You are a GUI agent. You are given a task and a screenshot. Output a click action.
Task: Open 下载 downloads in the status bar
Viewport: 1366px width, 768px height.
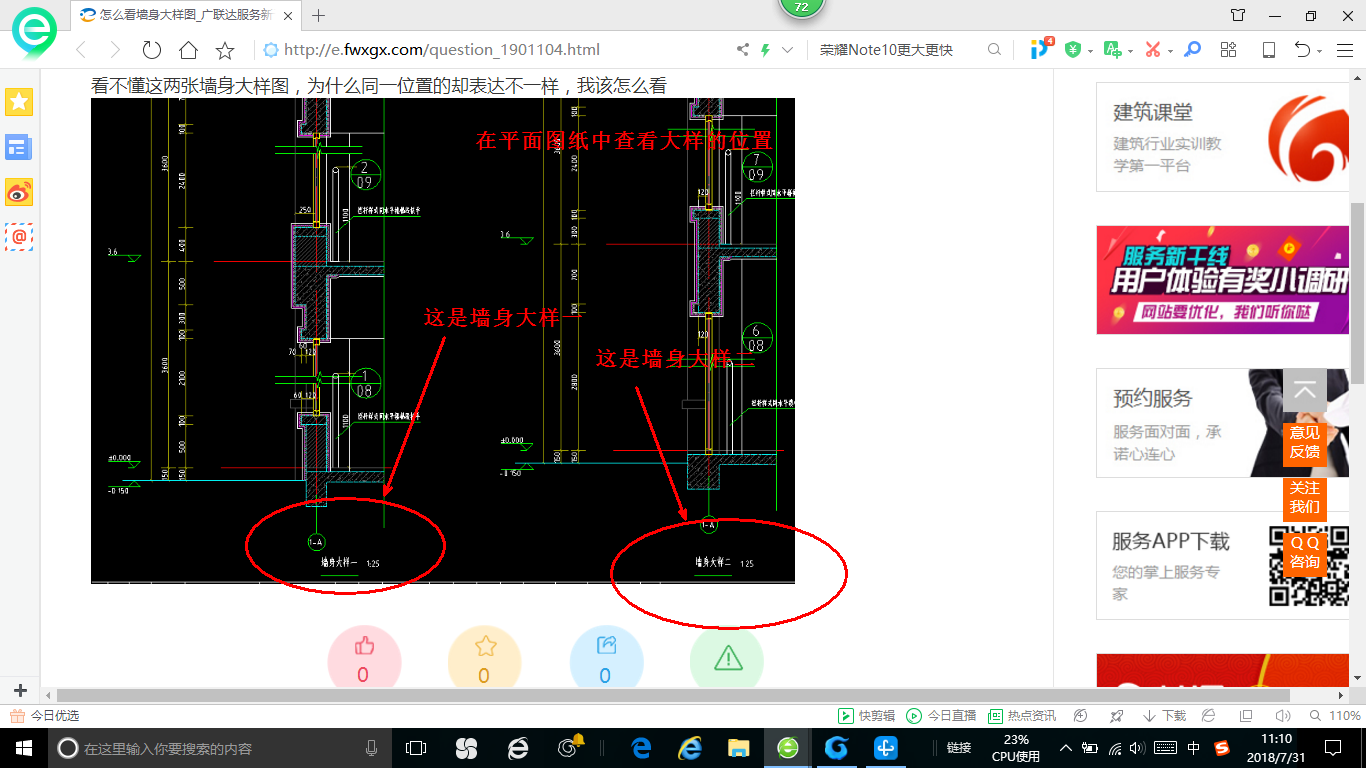(1164, 716)
